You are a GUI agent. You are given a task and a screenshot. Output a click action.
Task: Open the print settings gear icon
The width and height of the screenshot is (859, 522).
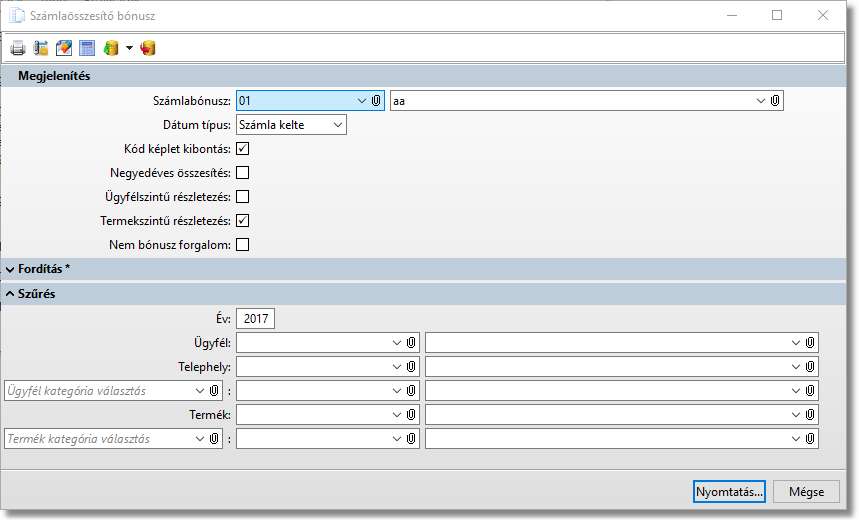click(41, 48)
